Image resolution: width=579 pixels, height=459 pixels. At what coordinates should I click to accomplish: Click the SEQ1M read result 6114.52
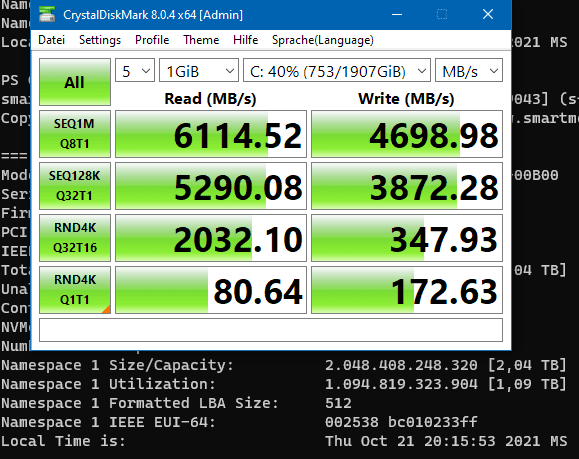click(211, 134)
